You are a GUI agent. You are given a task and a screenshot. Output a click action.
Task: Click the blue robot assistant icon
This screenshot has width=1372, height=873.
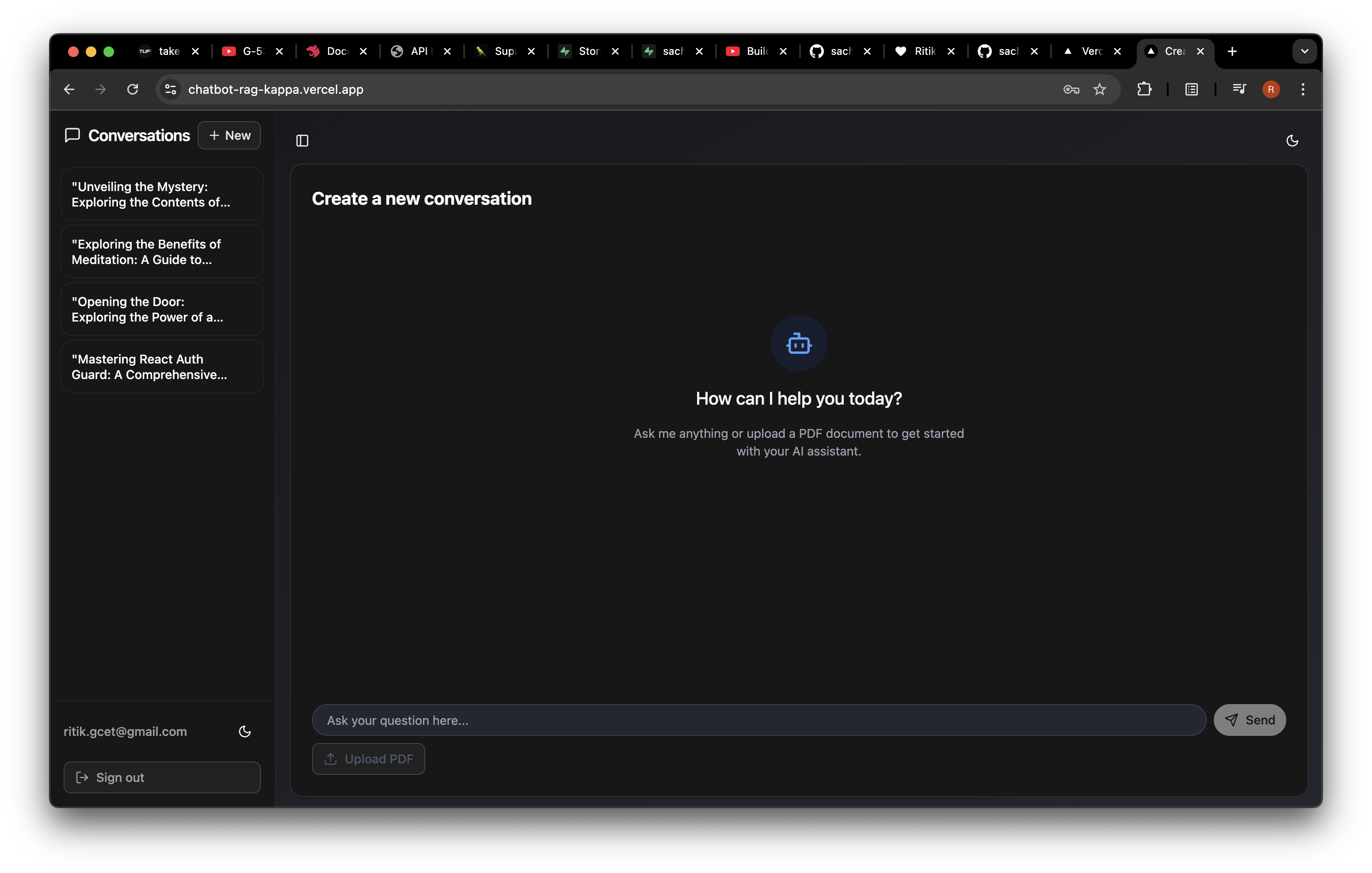tap(798, 343)
